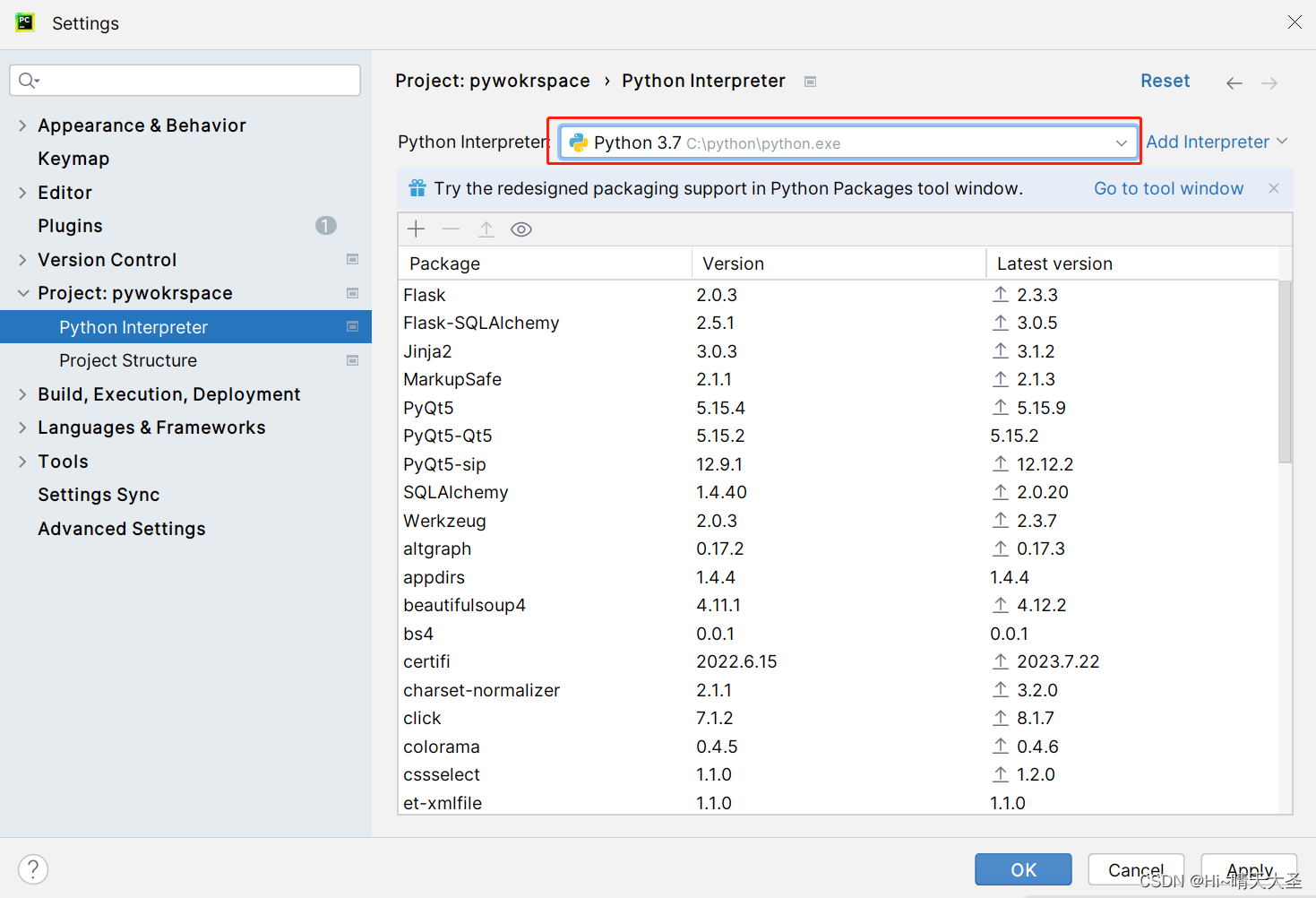
Task: Click the search magnifier icon in settings
Action: 29,81
